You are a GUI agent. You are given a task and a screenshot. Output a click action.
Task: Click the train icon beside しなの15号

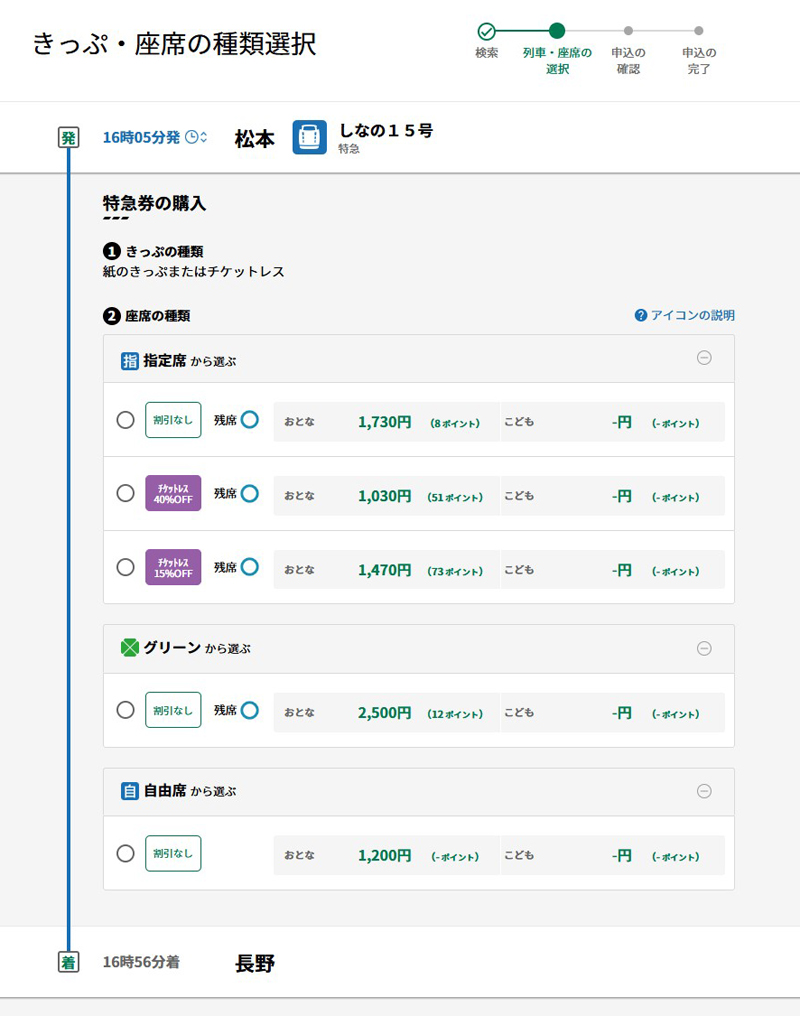[x=309, y=137]
